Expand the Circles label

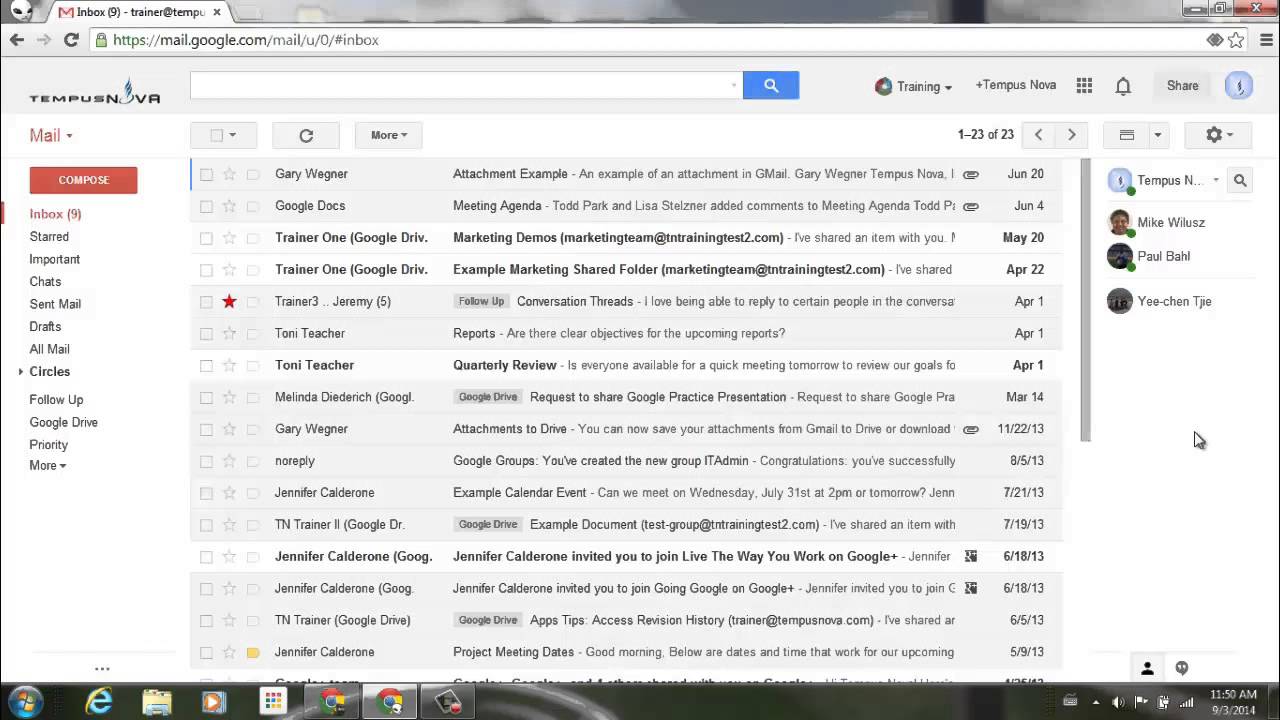coord(21,372)
